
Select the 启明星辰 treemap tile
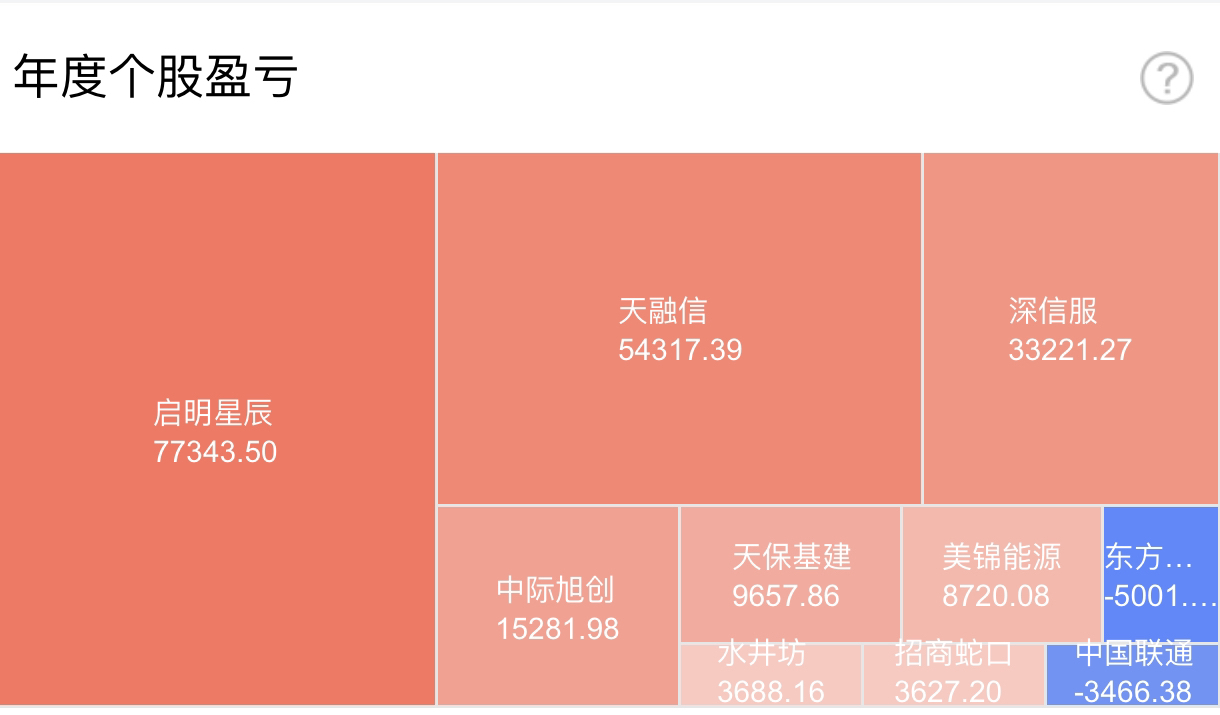point(218,429)
